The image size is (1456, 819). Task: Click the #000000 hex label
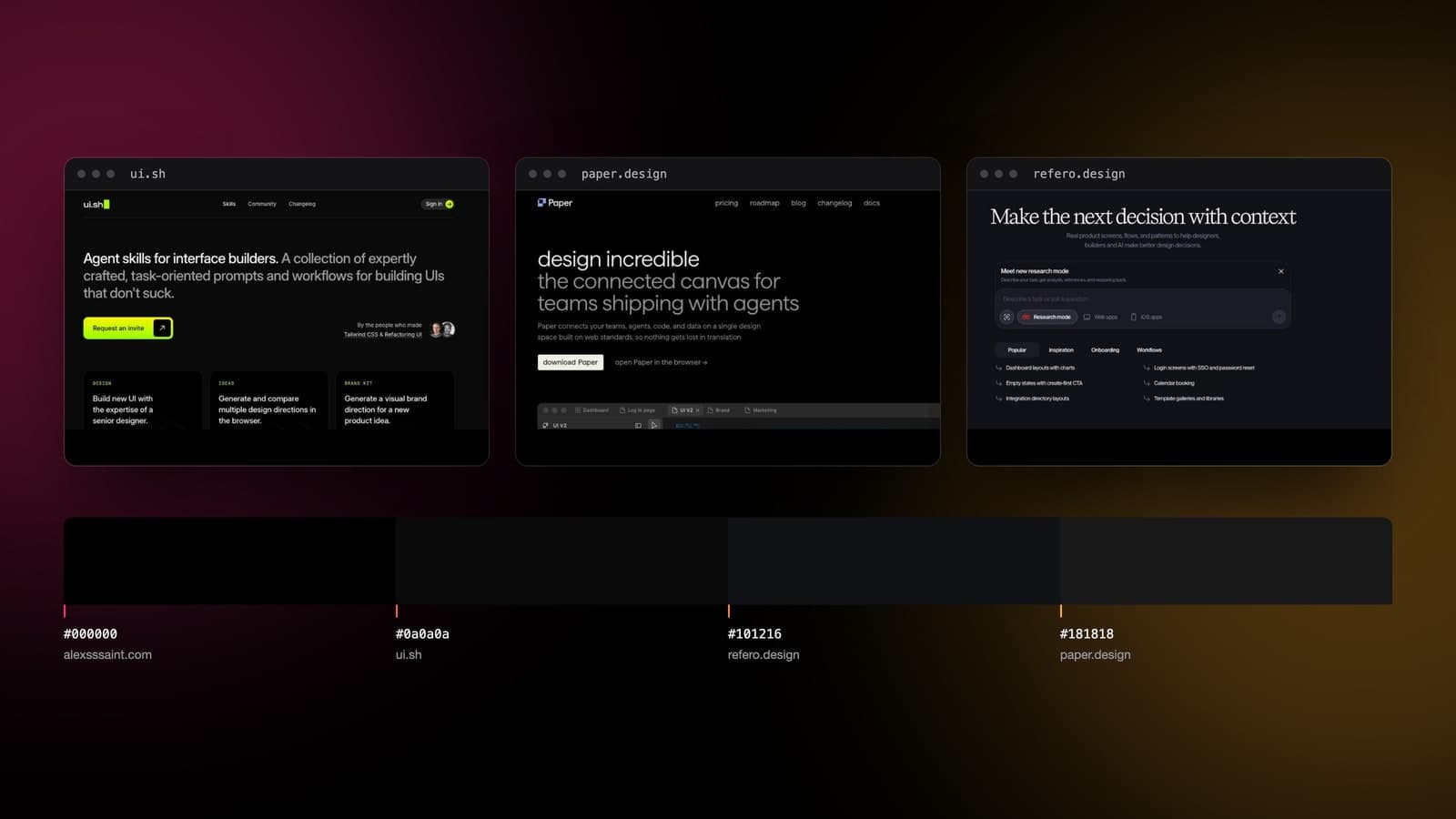click(x=90, y=634)
